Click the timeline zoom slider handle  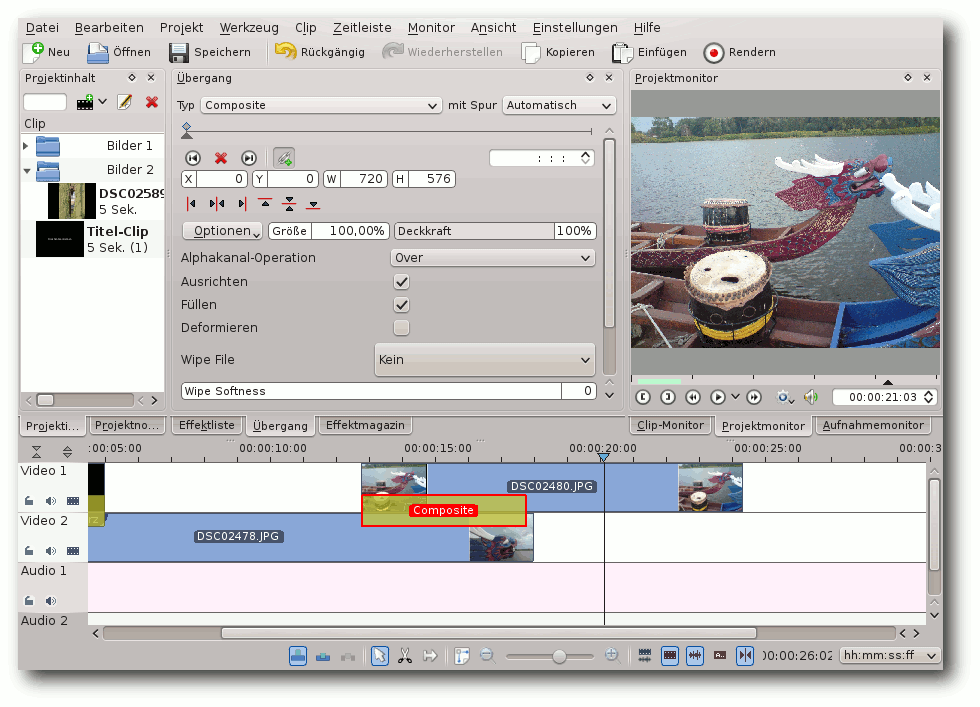pyautogui.click(x=559, y=656)
